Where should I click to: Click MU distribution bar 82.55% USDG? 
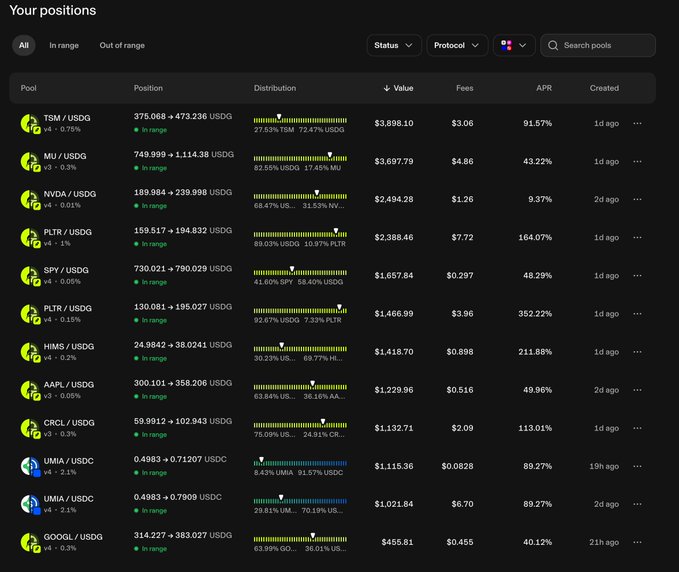pyautogui.click(x=300, y=158)
